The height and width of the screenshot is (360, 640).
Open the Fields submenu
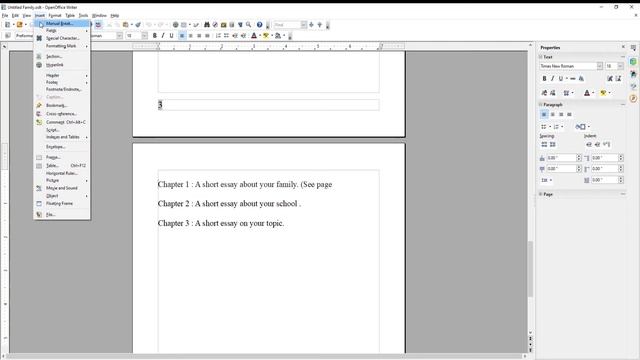click(62, 31)
